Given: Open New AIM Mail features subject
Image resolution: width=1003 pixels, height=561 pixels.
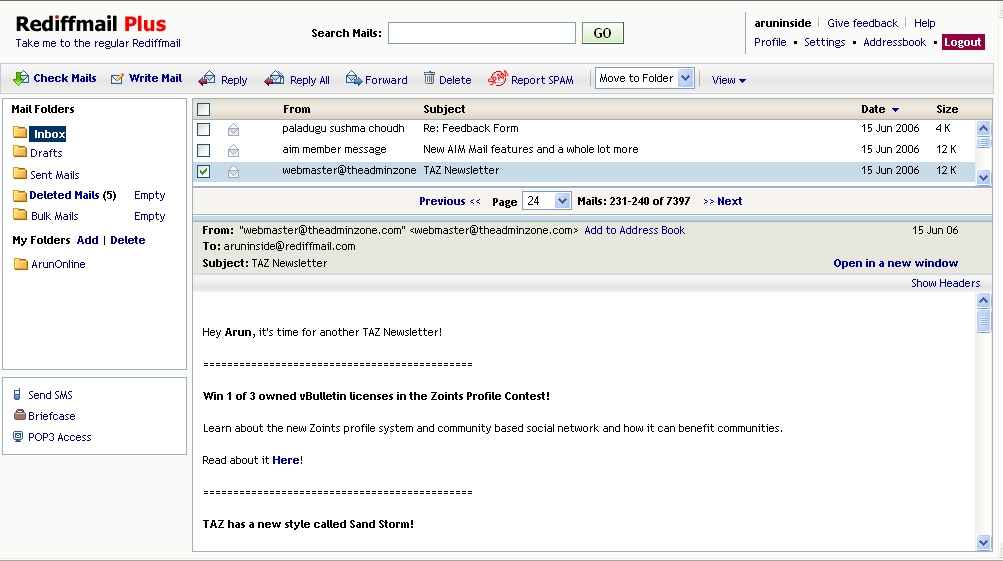Looking at the screenshot, I should click(x=530, y=150).
